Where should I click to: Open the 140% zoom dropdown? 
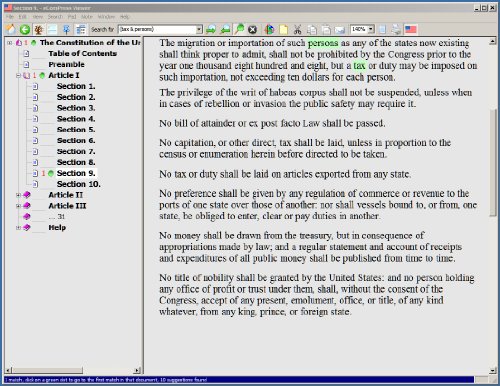point(371,29)
